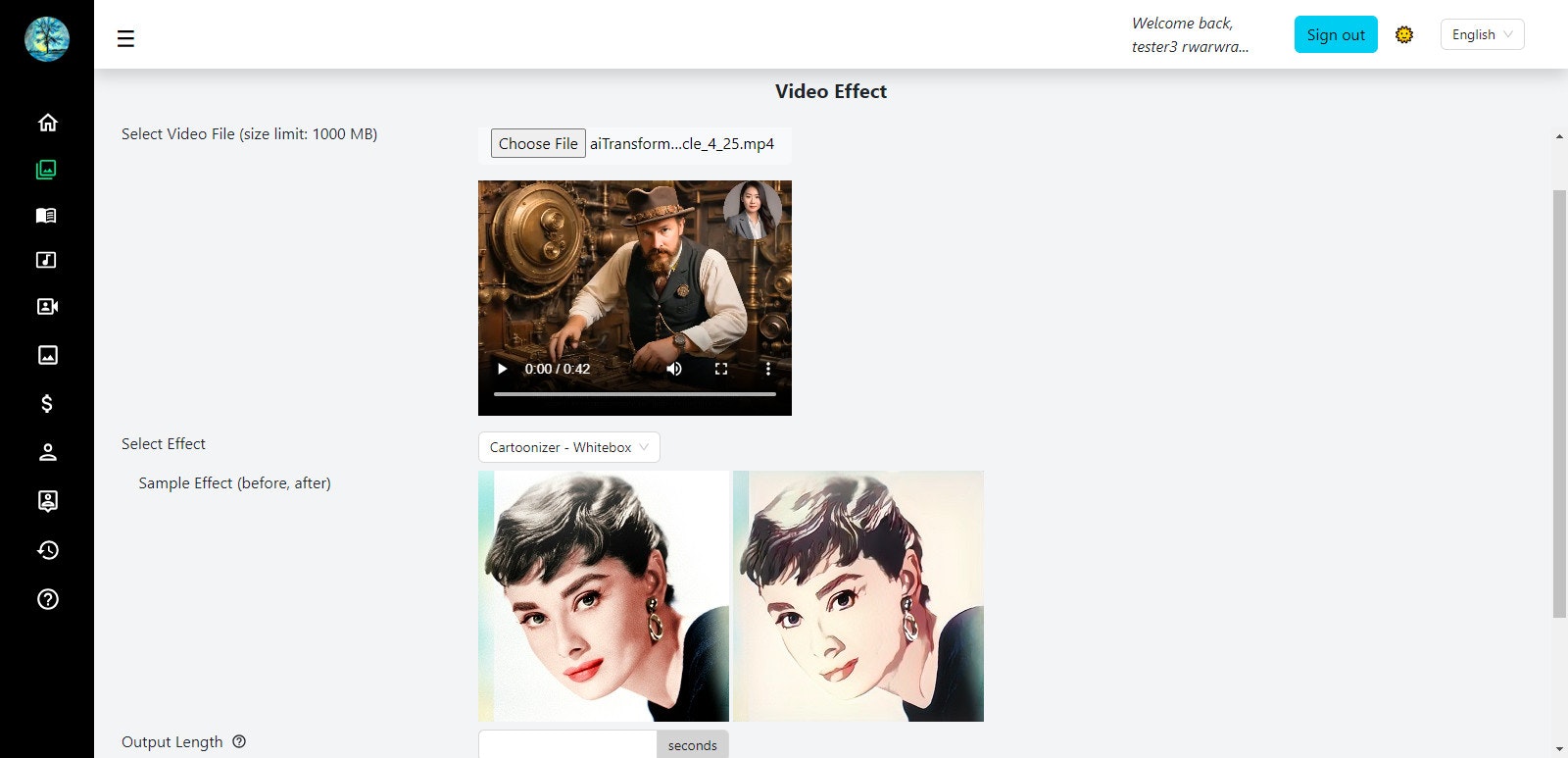
Task: Click the cartoonized after sample image
Action: click(858, 596)
